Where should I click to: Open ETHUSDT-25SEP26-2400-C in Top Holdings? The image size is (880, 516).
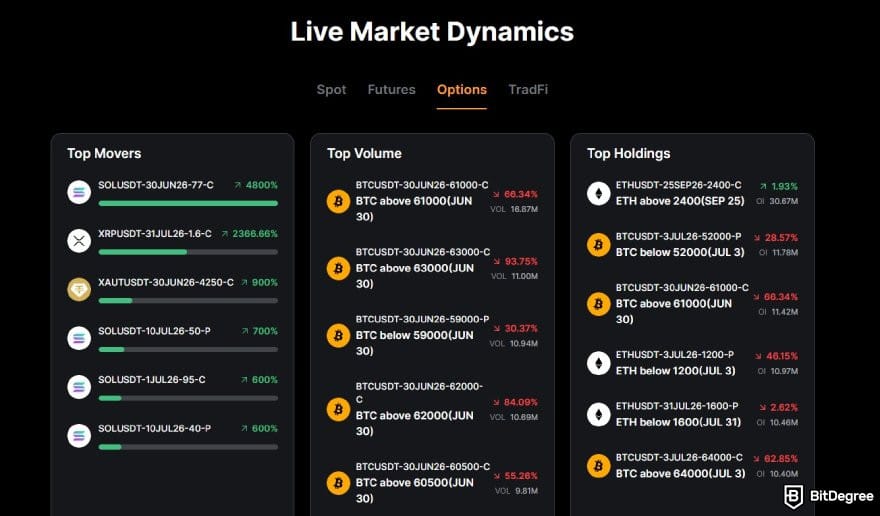point(679,185)
